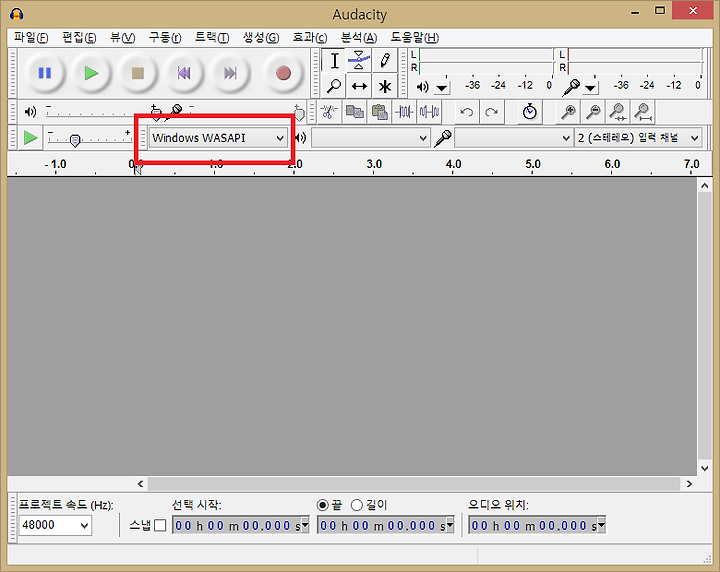Select the Zoom magnifier tool

[334, 86]
